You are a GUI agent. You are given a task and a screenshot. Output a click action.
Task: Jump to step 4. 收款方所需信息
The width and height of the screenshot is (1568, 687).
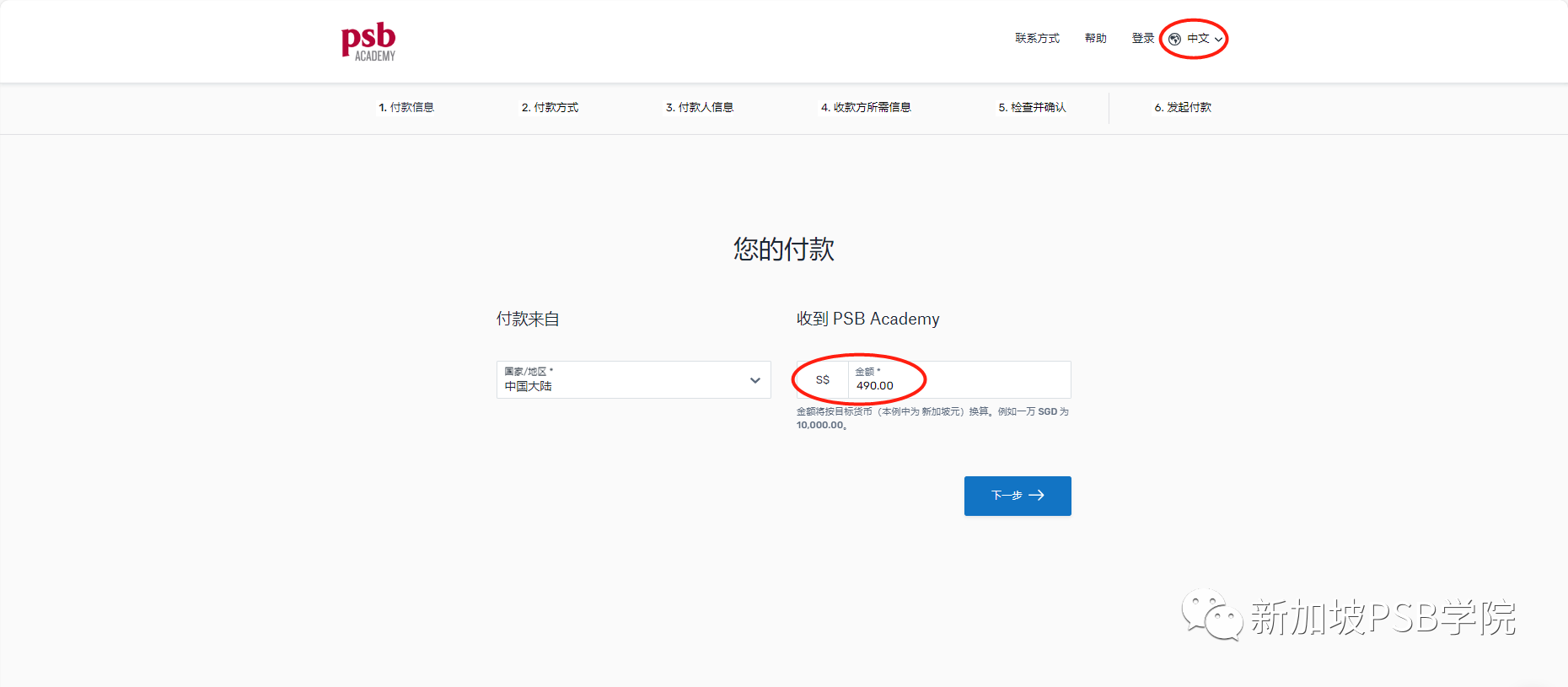click(x=866, y=108)
